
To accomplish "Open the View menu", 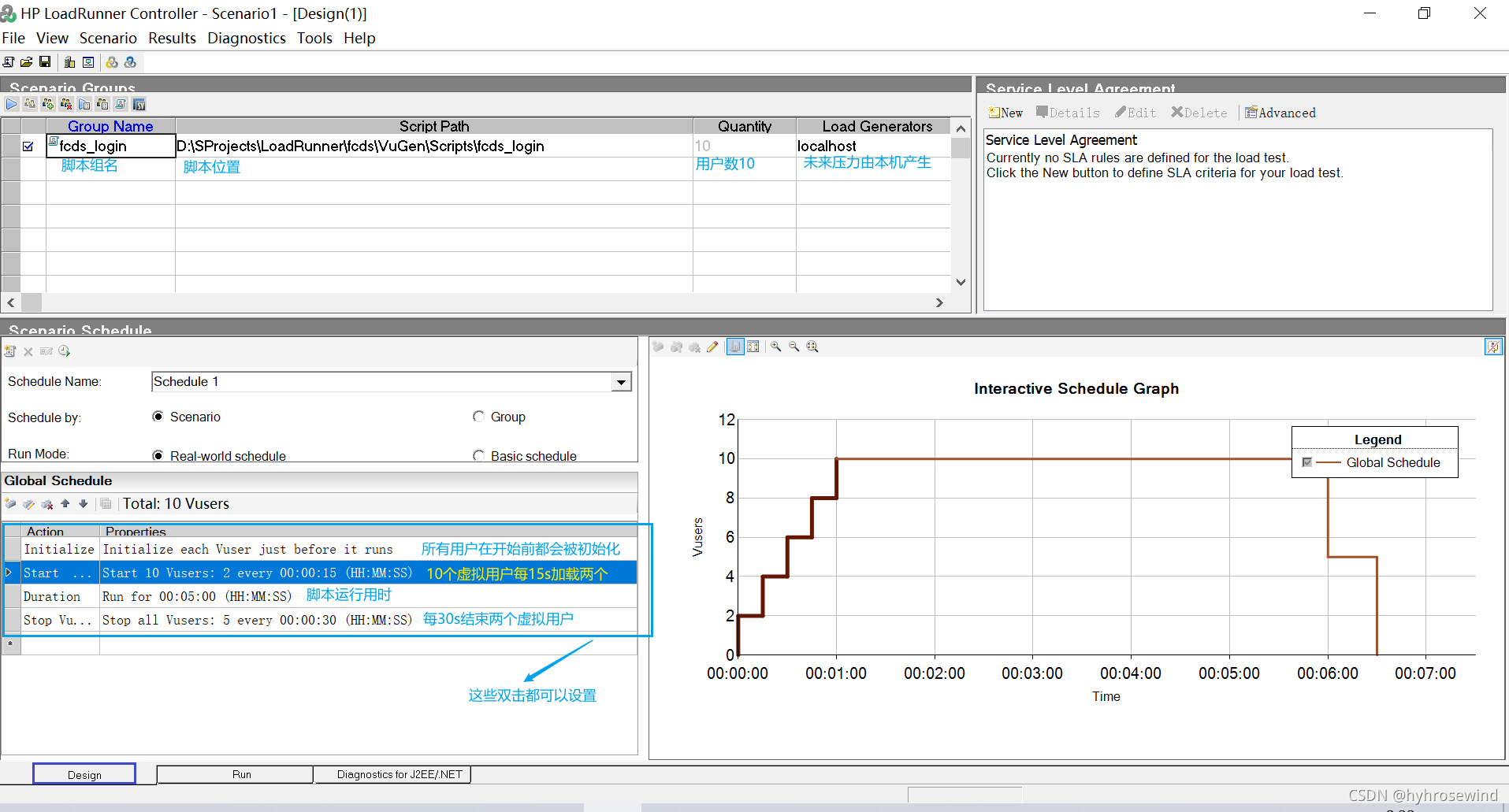I will tap(52, 38).
